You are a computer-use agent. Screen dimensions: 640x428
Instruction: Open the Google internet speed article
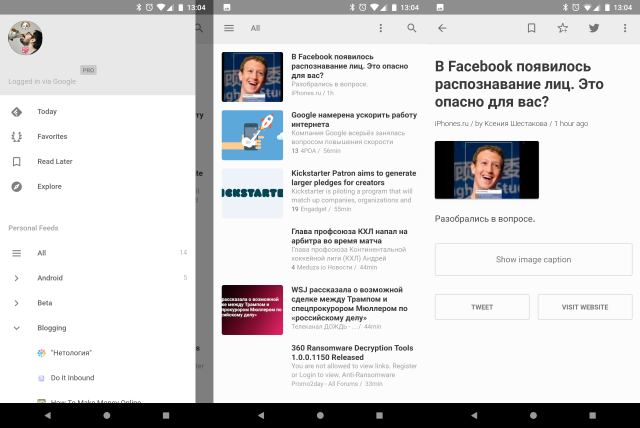[x=320, y=135]
